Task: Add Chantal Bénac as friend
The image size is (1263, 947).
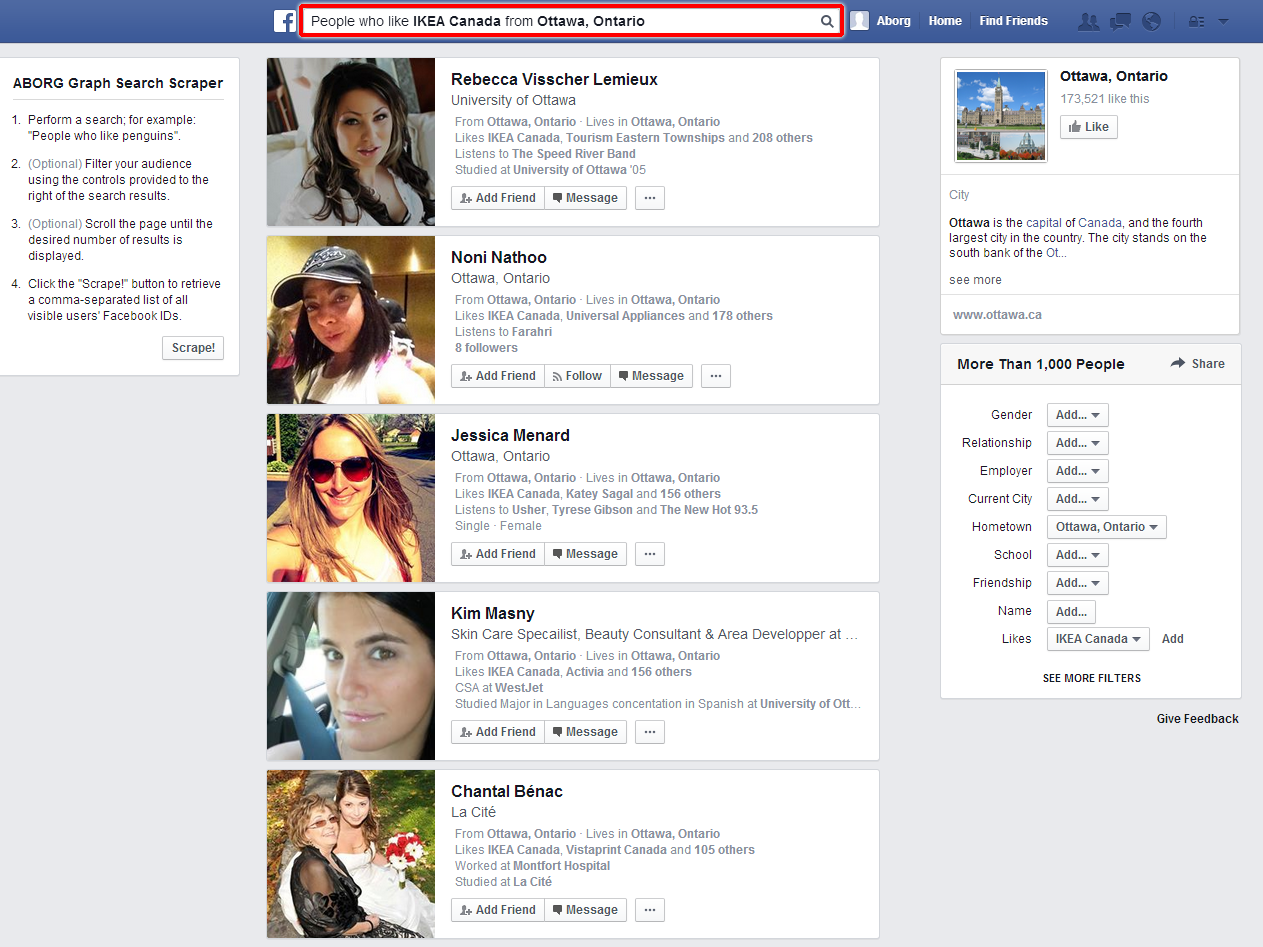Action: [498, 910]
